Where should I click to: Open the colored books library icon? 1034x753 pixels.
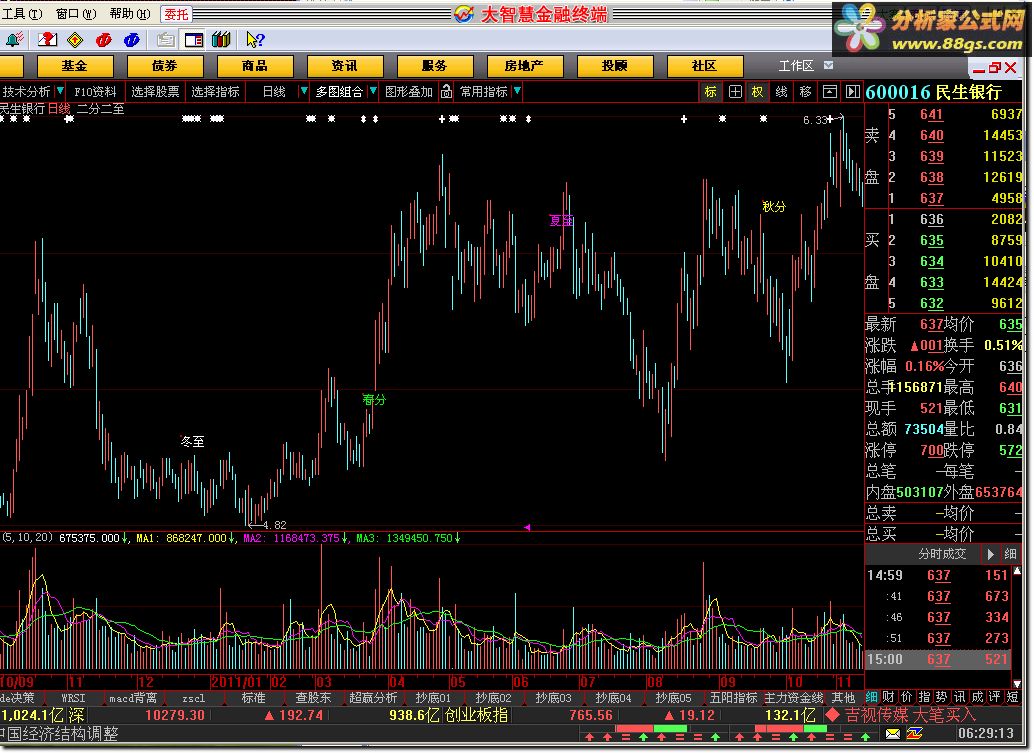coord(222,40)
